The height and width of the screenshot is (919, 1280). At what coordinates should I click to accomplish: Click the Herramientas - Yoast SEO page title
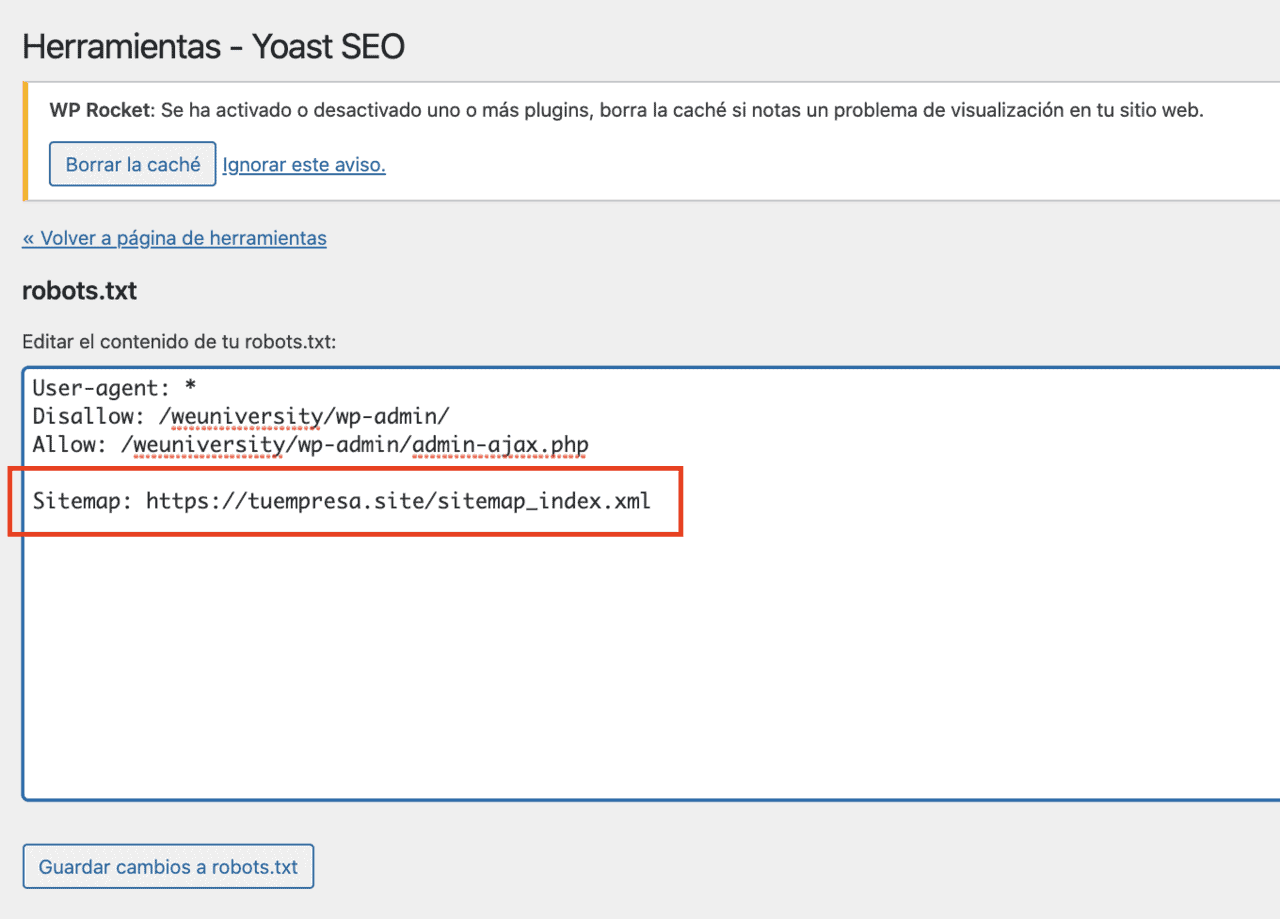(x=213, y=46)
